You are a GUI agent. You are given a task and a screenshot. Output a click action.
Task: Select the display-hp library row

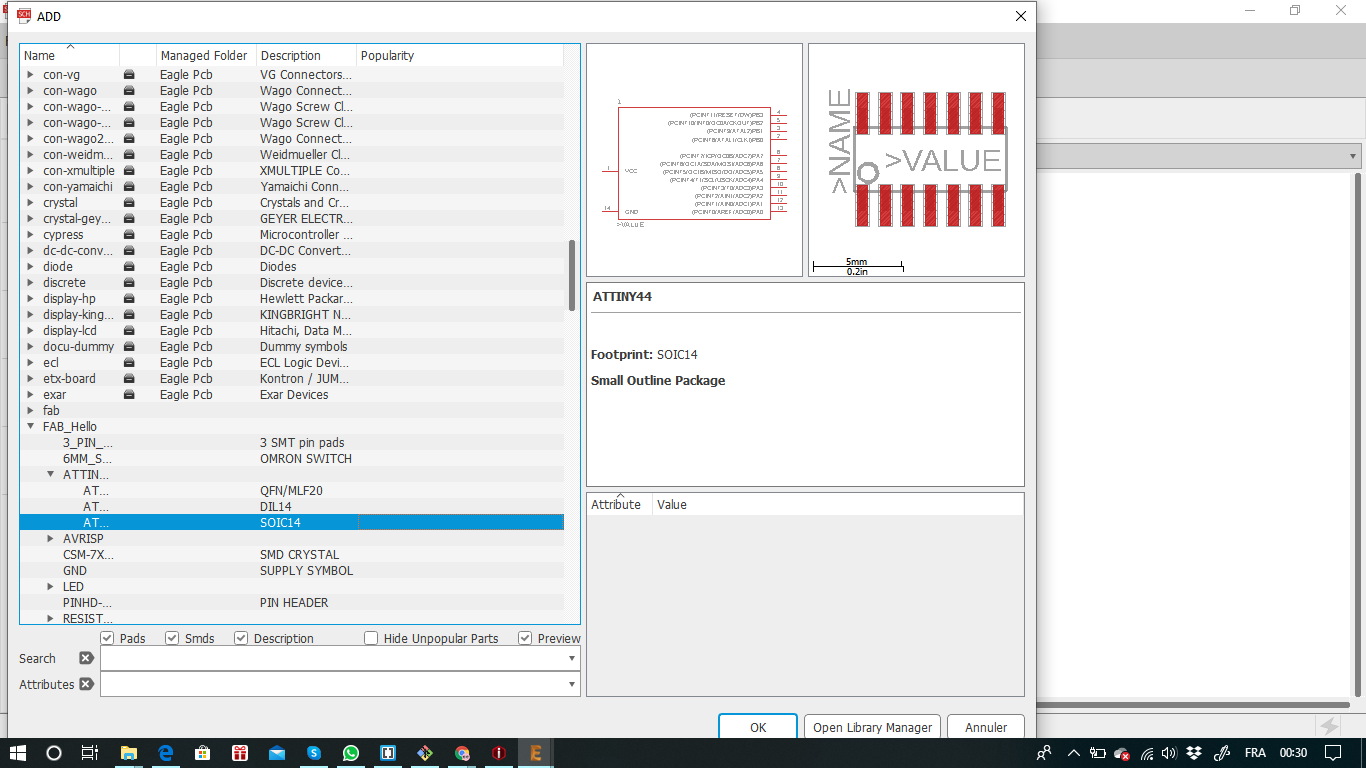pyautogui.click(x=291, y=299)
